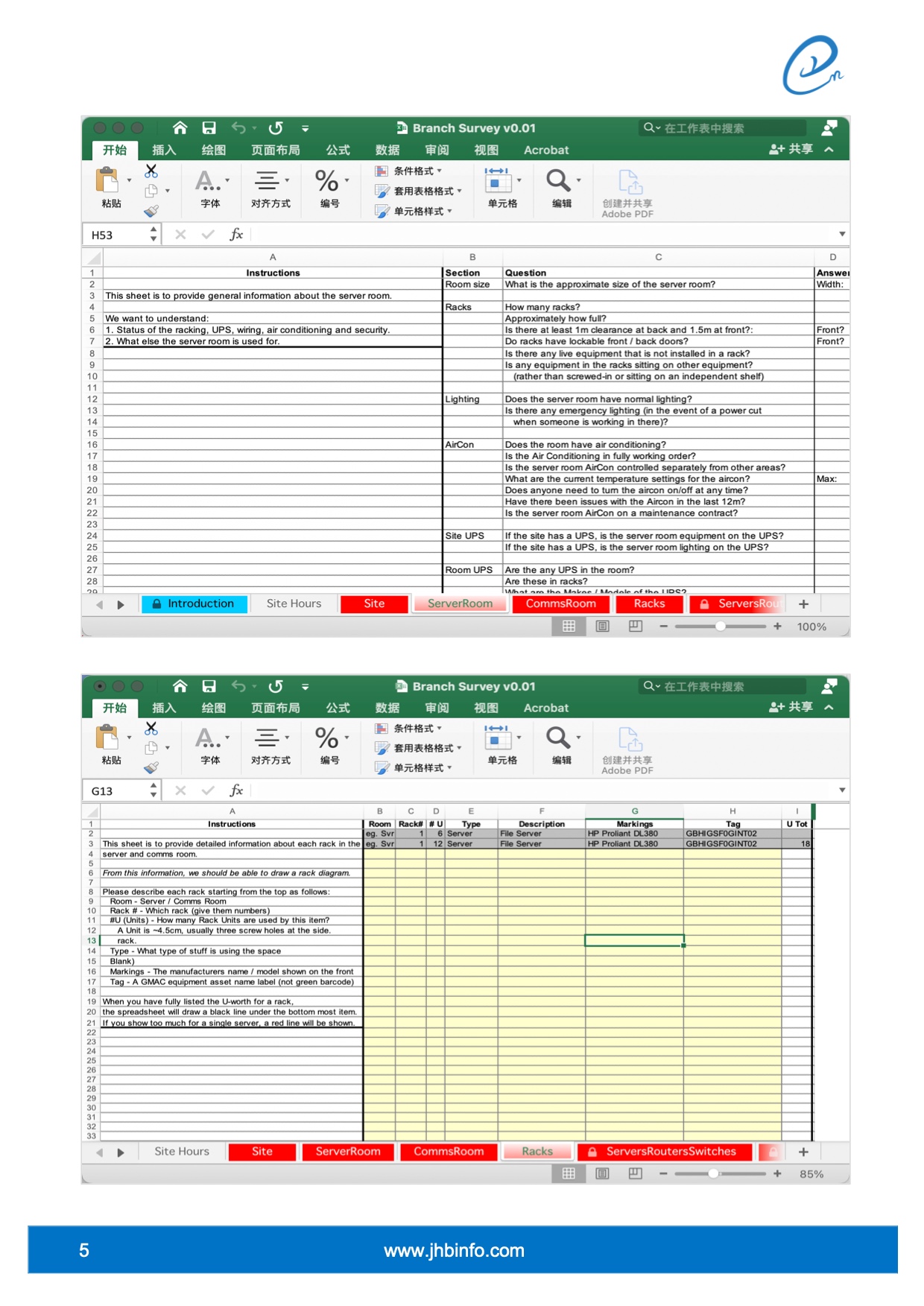Open 公式 ribbon tab in top window
924x1306 pixels.
tap(338, 150)
